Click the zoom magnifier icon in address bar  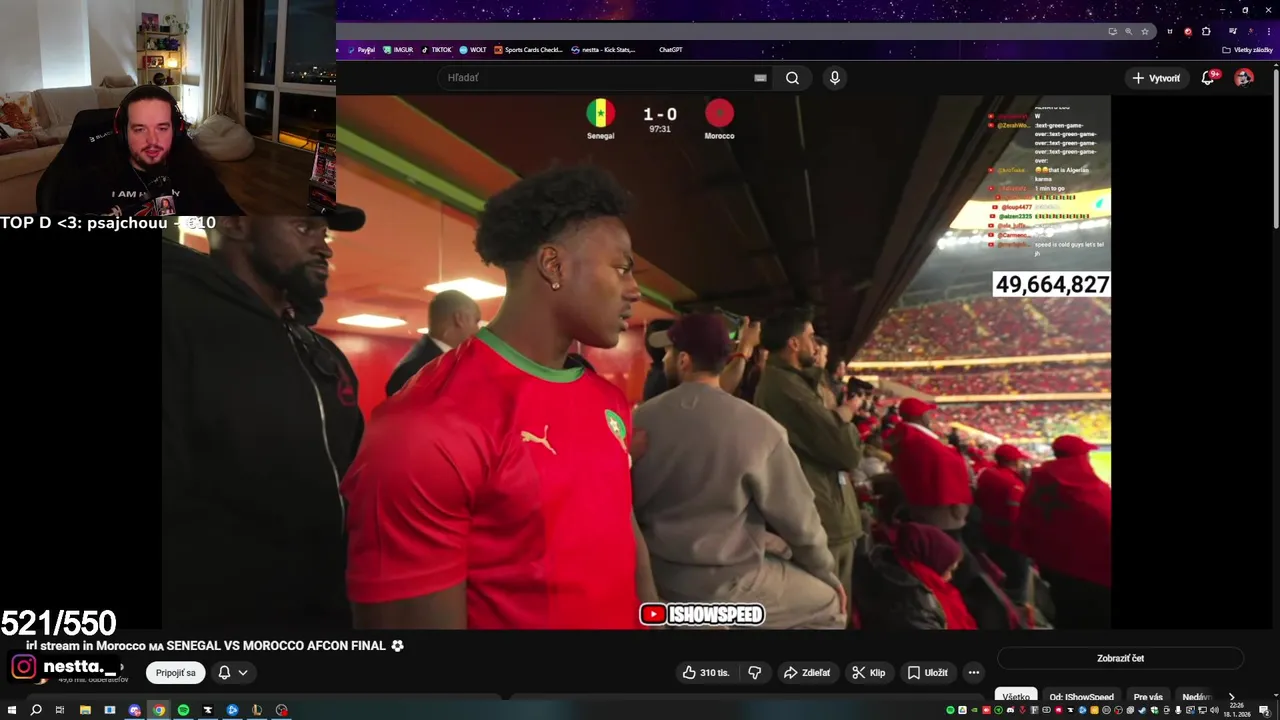(1129, 32)
